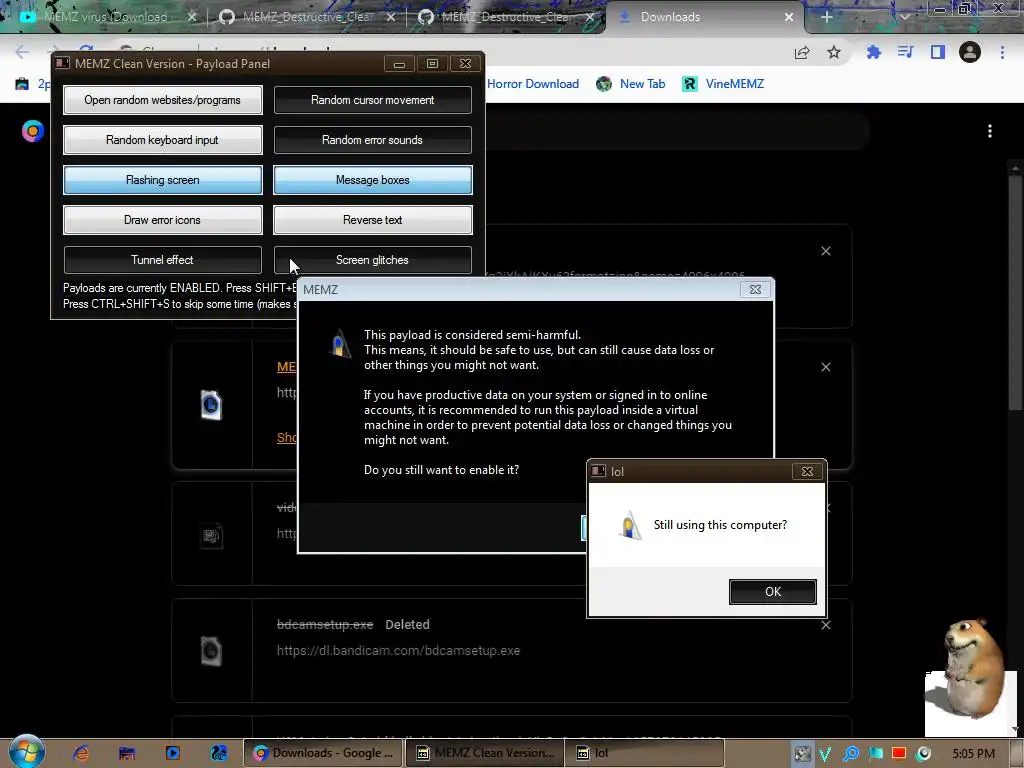1024x768 pixels.
Task: Share this page via Chrome share icon
Action: (802, 52)
